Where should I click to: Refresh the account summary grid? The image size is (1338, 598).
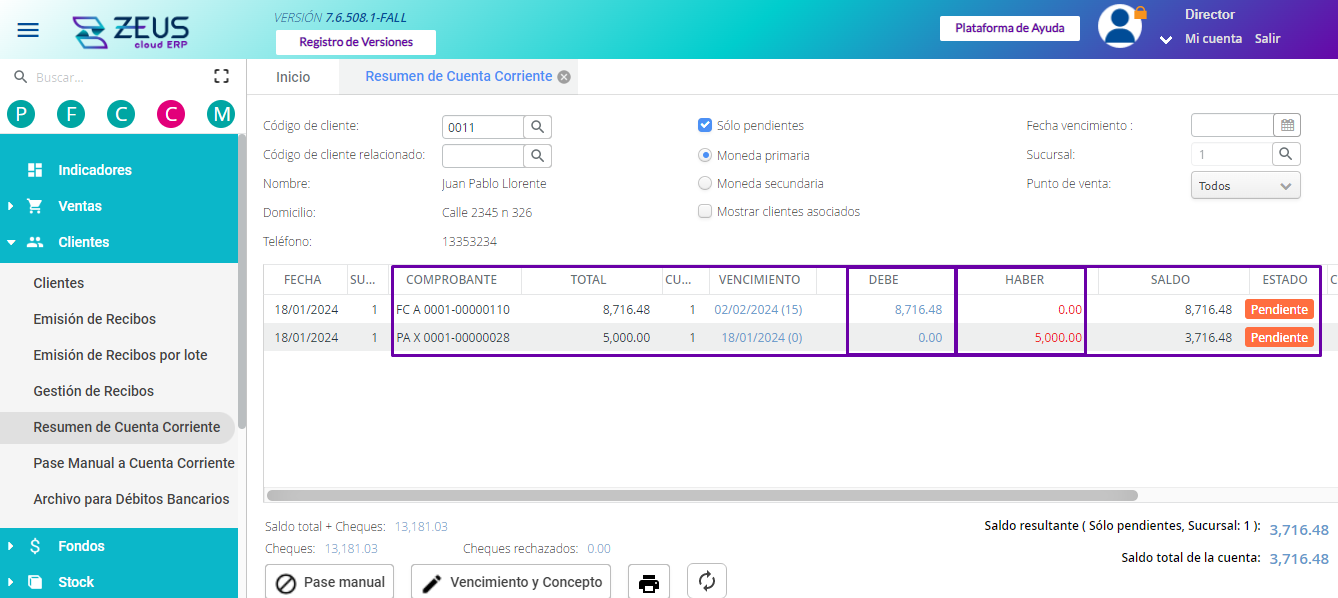click(707, 582)
